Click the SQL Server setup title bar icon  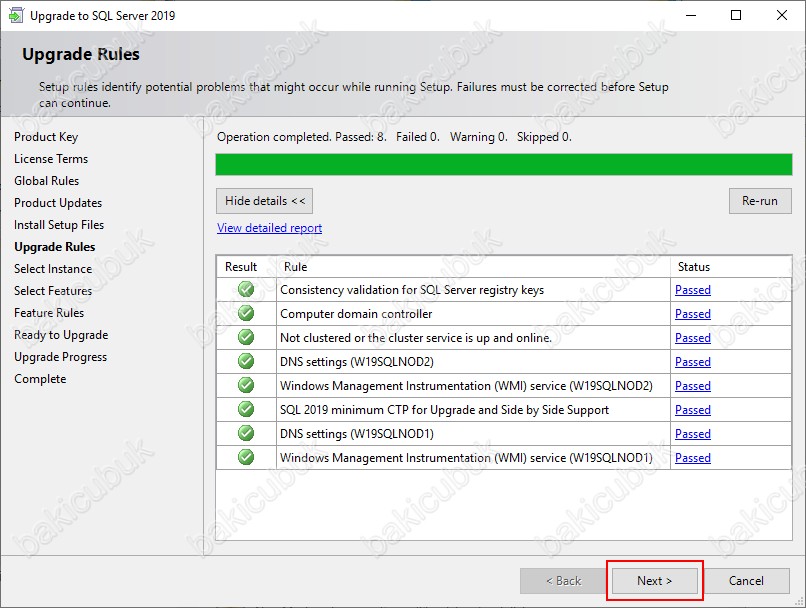click(16, 15)
